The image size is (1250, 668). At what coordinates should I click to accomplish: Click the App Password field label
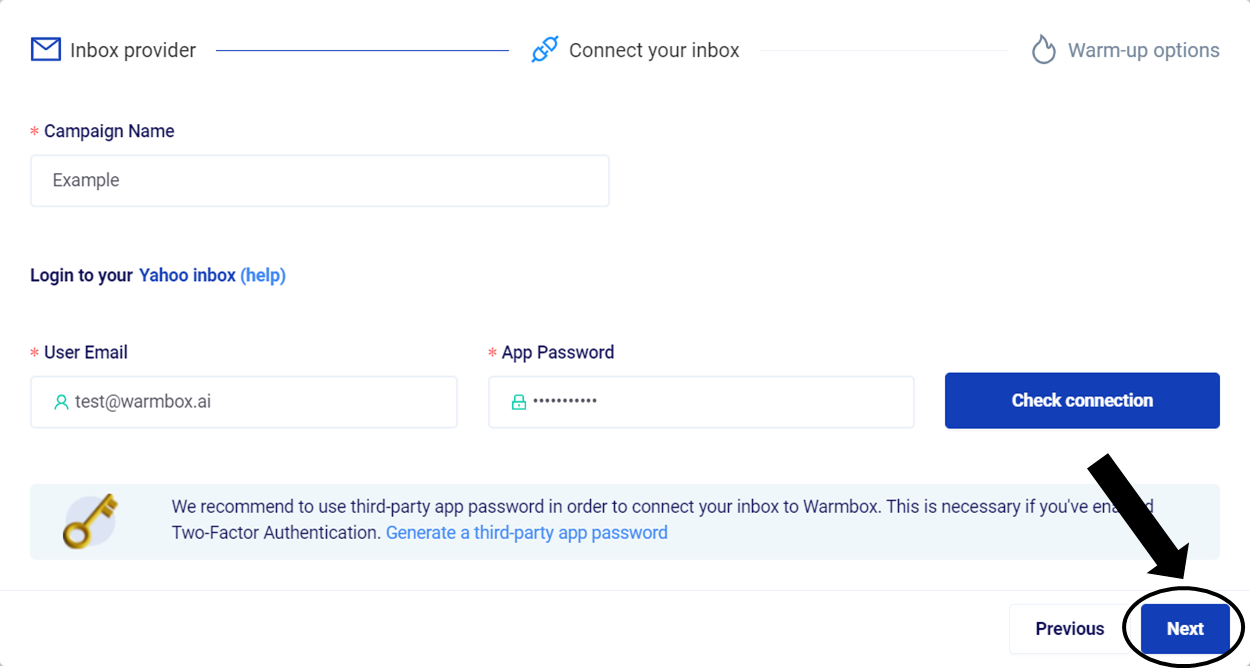[x=557, y=352]
